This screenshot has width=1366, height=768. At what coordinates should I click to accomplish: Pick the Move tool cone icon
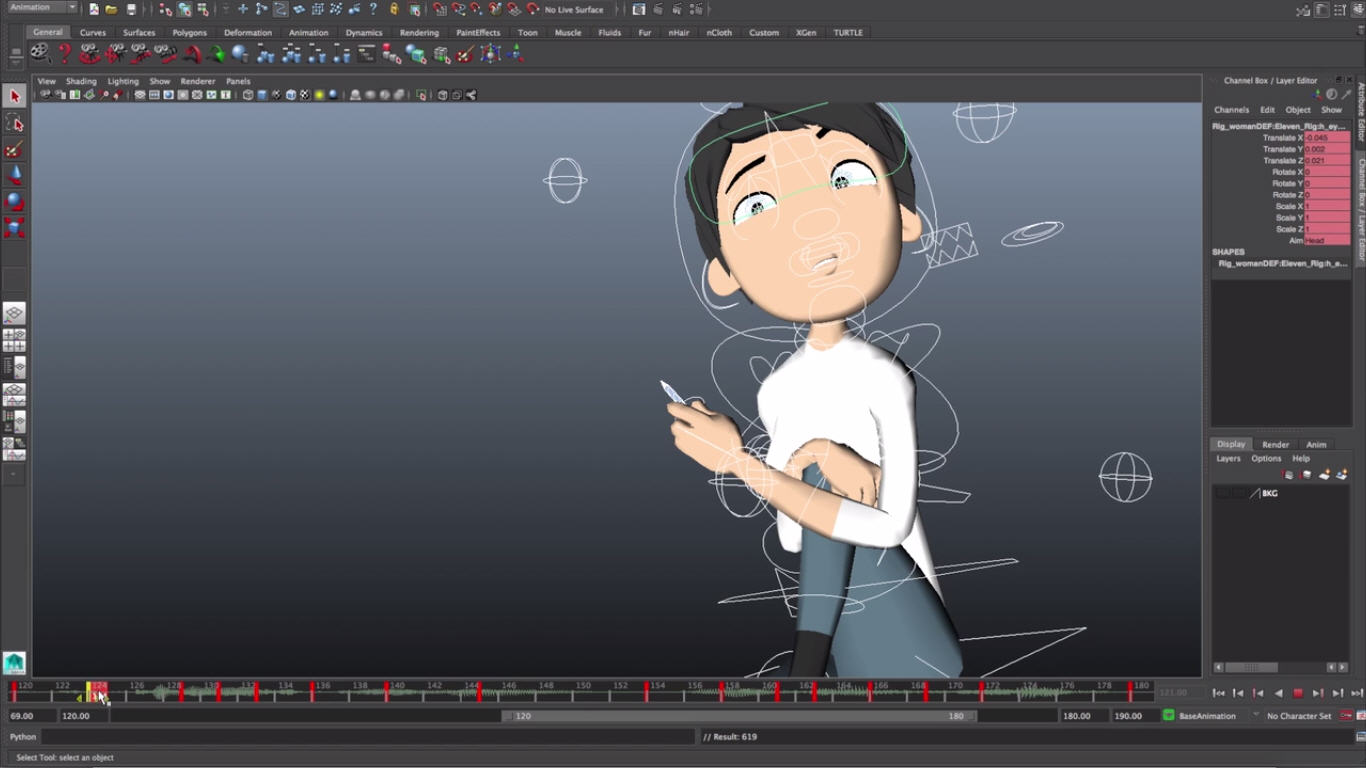pyautogui.click(x=14, y=175)
